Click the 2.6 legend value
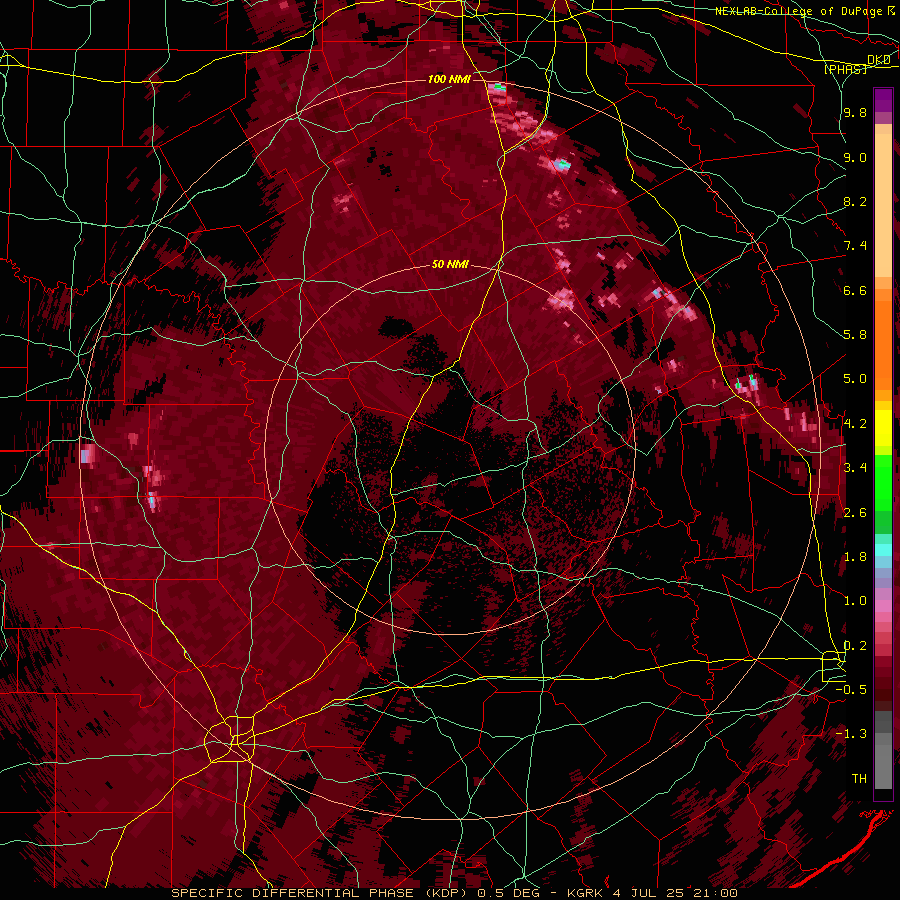This screenshot has width=900, height=900. click(855, 513)
